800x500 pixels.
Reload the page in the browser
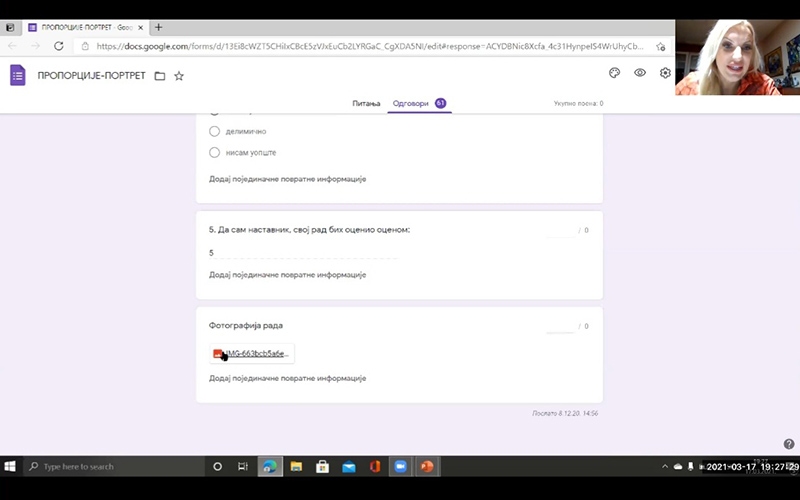point(59,46)
